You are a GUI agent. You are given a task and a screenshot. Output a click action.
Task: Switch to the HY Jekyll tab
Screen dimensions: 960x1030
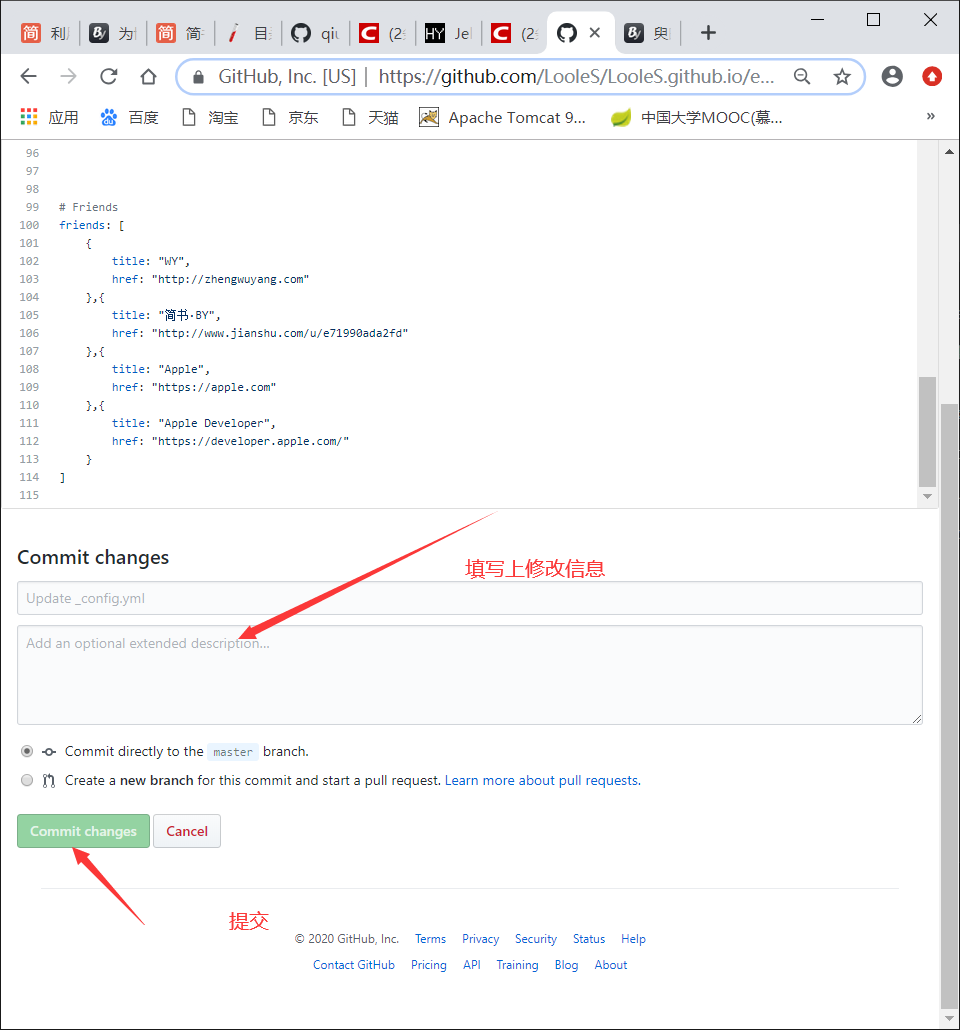pyautogui.click(x=449, y=33)
